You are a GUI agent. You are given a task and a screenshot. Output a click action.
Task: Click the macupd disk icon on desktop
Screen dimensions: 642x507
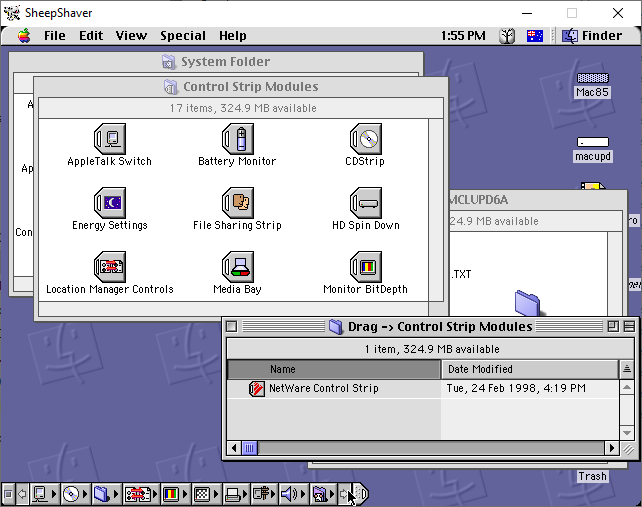(592, 142)
